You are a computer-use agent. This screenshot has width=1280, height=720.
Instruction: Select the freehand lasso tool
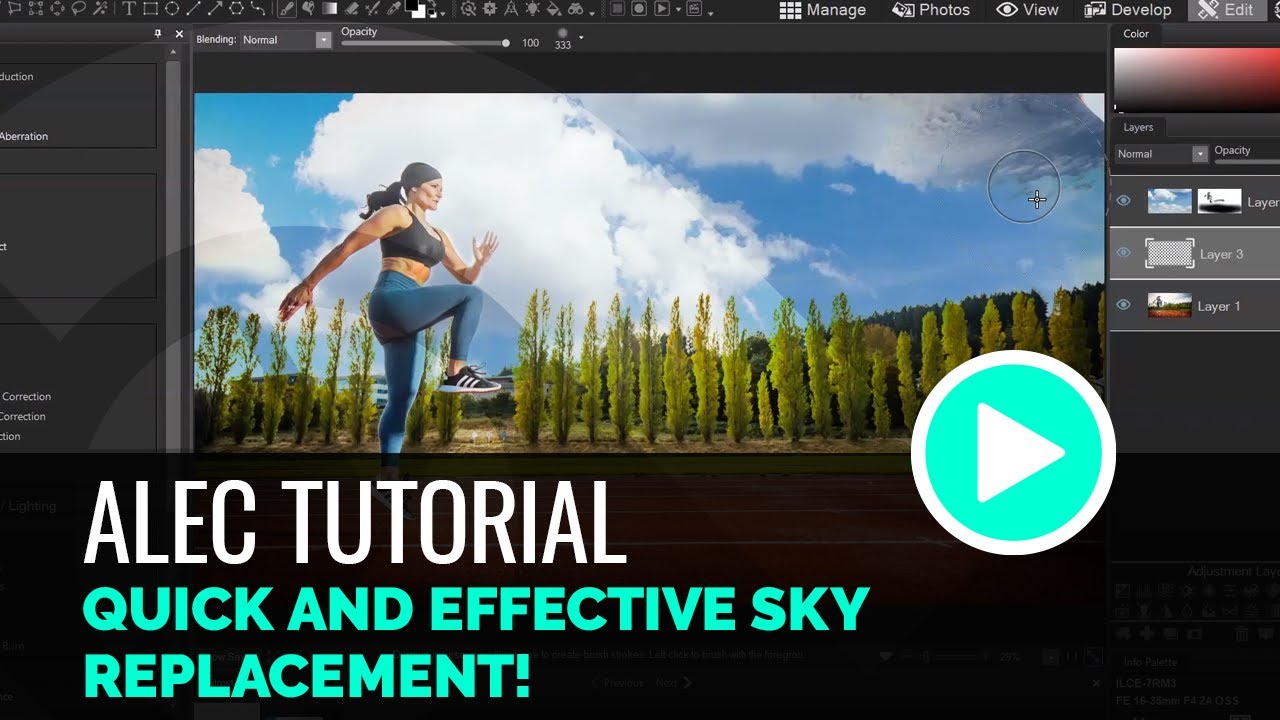[x=78, y=9]
